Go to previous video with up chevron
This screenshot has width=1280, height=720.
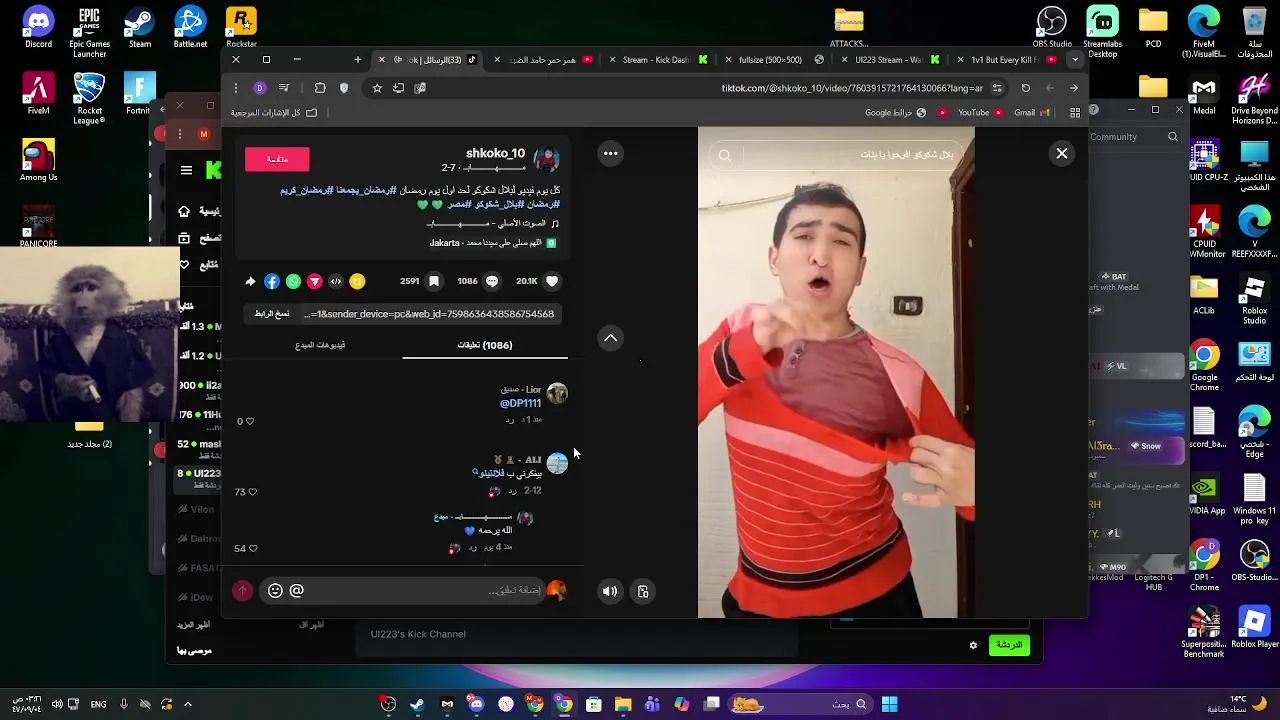(610, 338)
